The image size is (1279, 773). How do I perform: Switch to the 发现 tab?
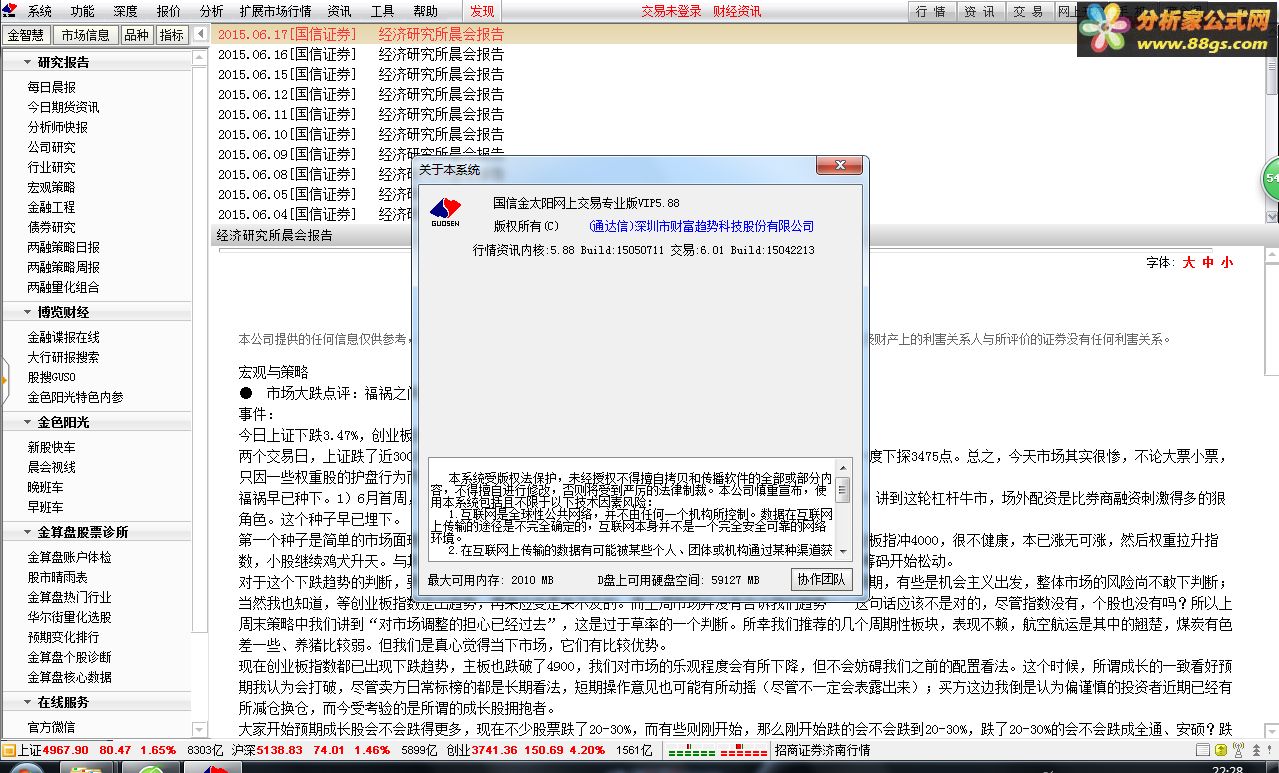482,11
